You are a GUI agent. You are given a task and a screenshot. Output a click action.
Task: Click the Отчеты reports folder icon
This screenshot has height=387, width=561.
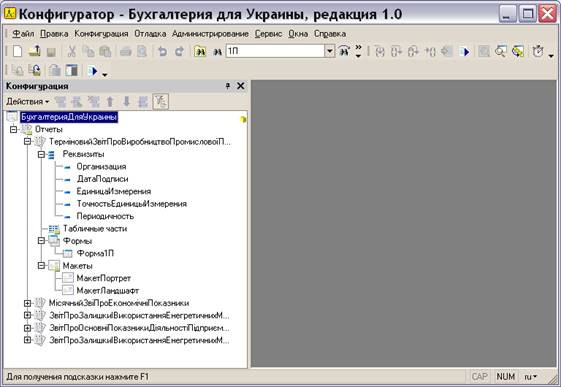(26, 129)
